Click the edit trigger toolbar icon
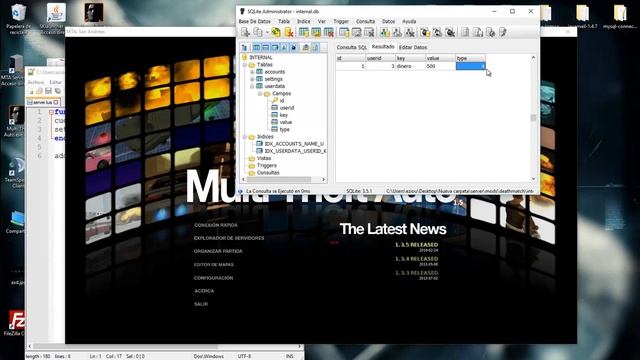 437,32
